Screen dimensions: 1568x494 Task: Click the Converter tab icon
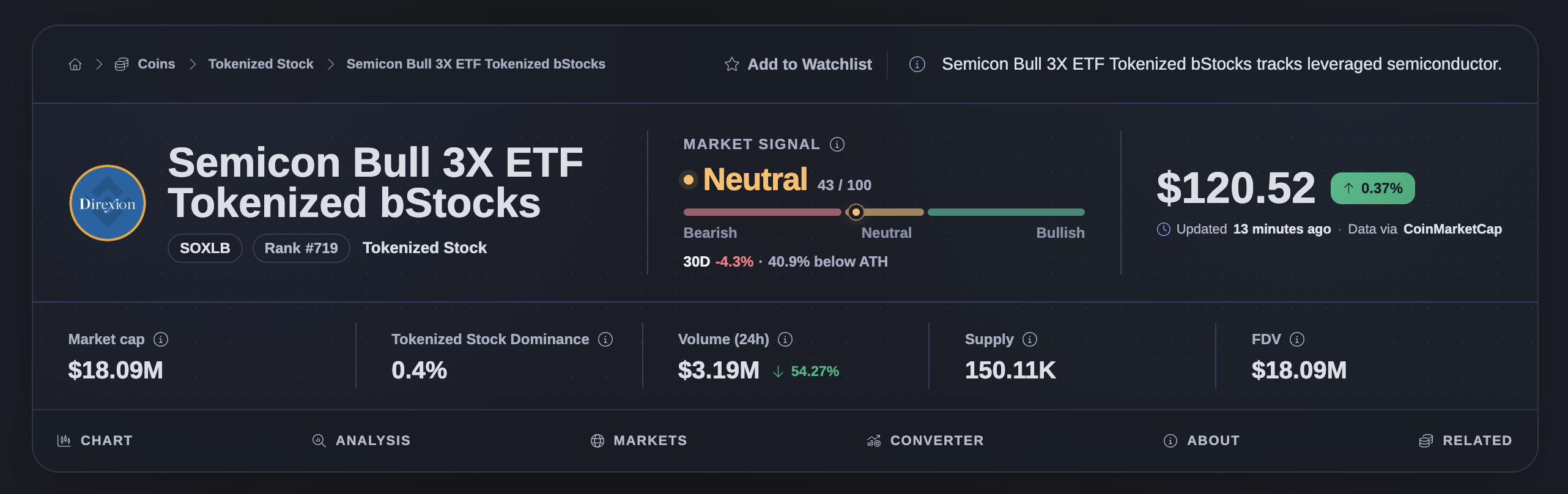pos(874,441)
